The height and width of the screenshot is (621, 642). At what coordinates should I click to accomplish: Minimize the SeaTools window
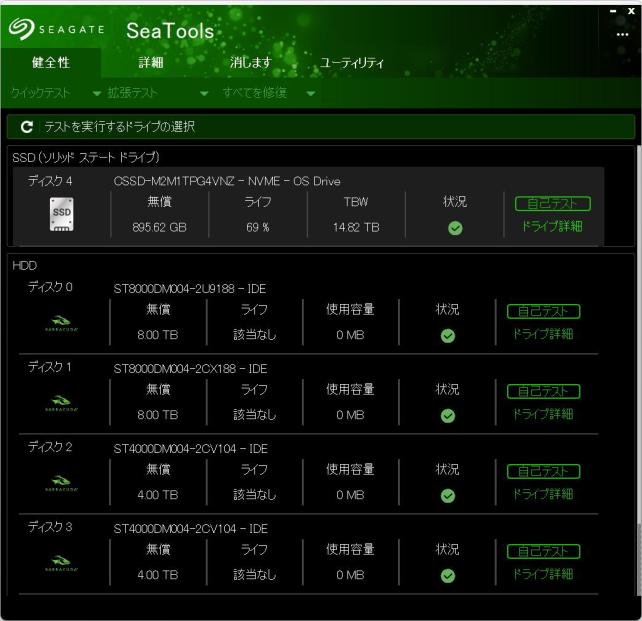click(x=613, y=11)
